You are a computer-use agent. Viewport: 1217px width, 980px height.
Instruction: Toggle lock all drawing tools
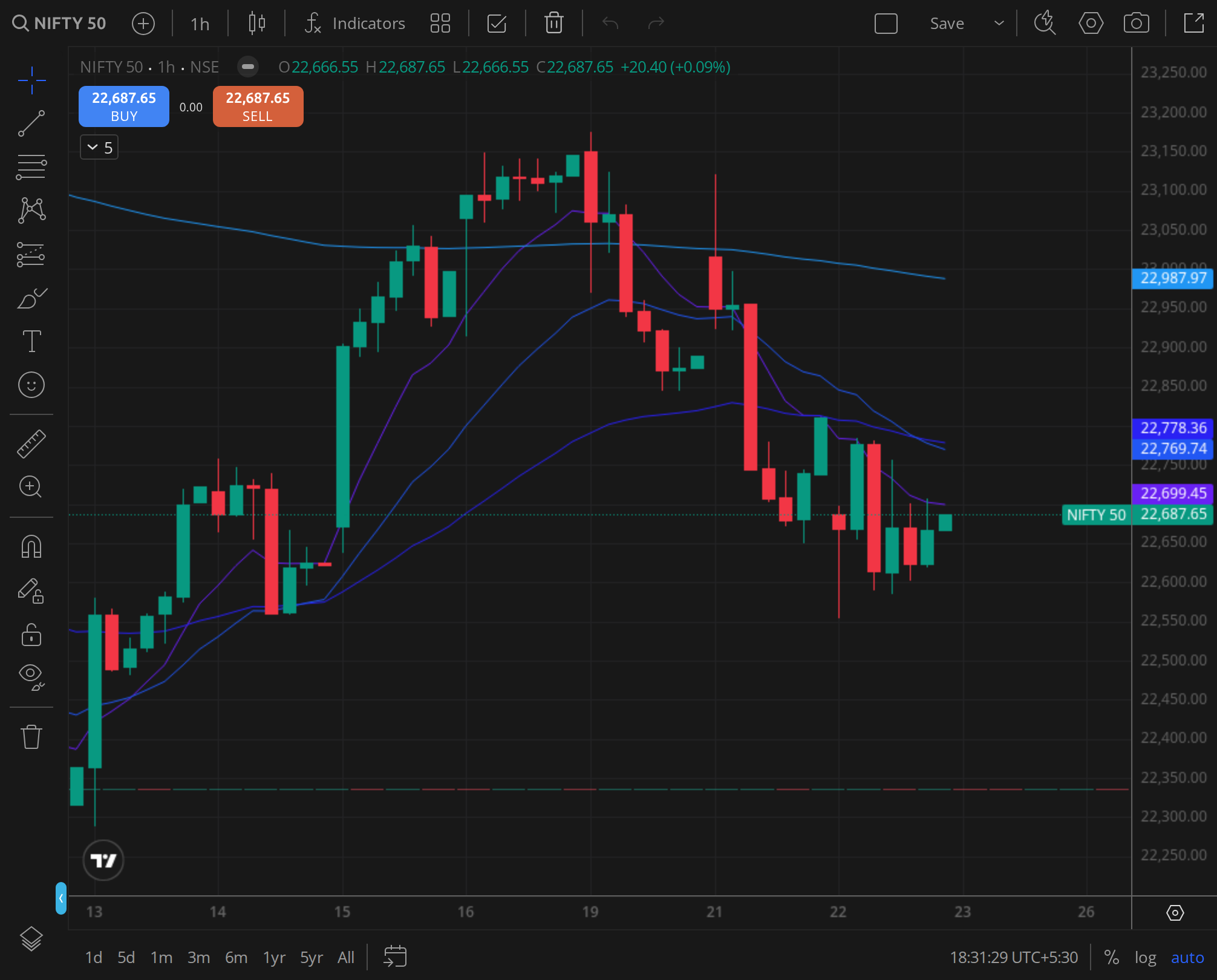click(x=31, y=635)
